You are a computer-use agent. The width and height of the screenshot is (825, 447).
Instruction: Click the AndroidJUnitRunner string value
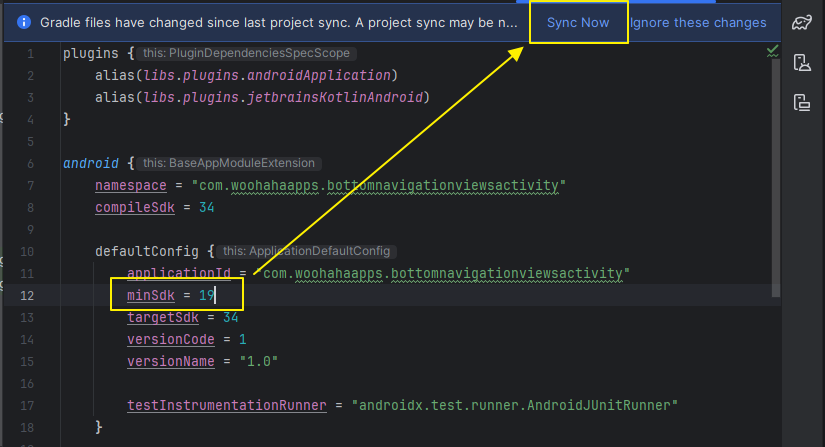[515, 405]
